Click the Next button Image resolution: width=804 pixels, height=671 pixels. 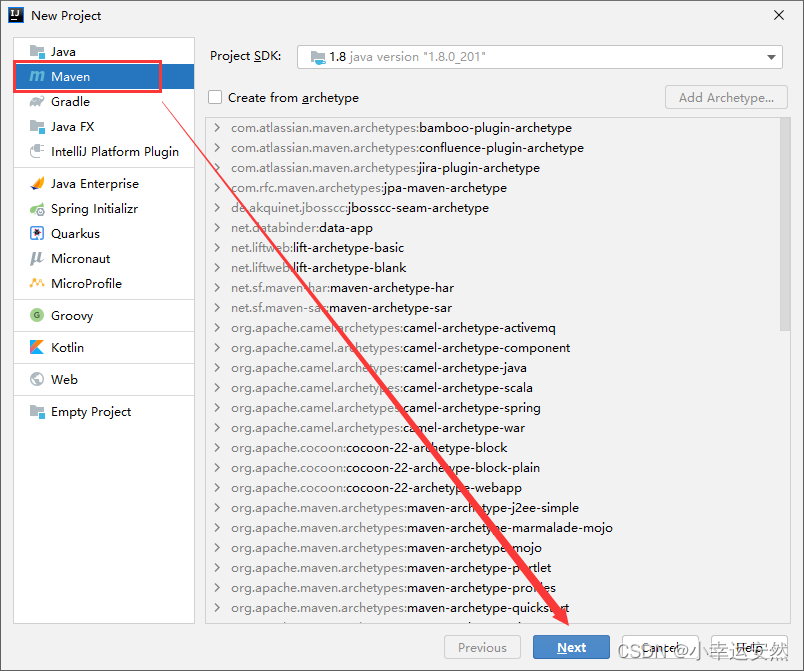(571, 647)
